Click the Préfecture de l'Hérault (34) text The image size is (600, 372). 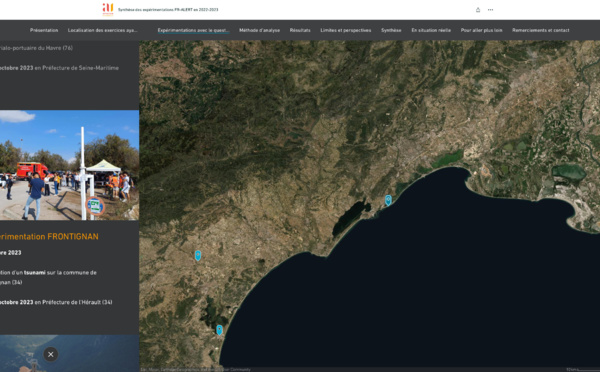[x=77, y=302]
